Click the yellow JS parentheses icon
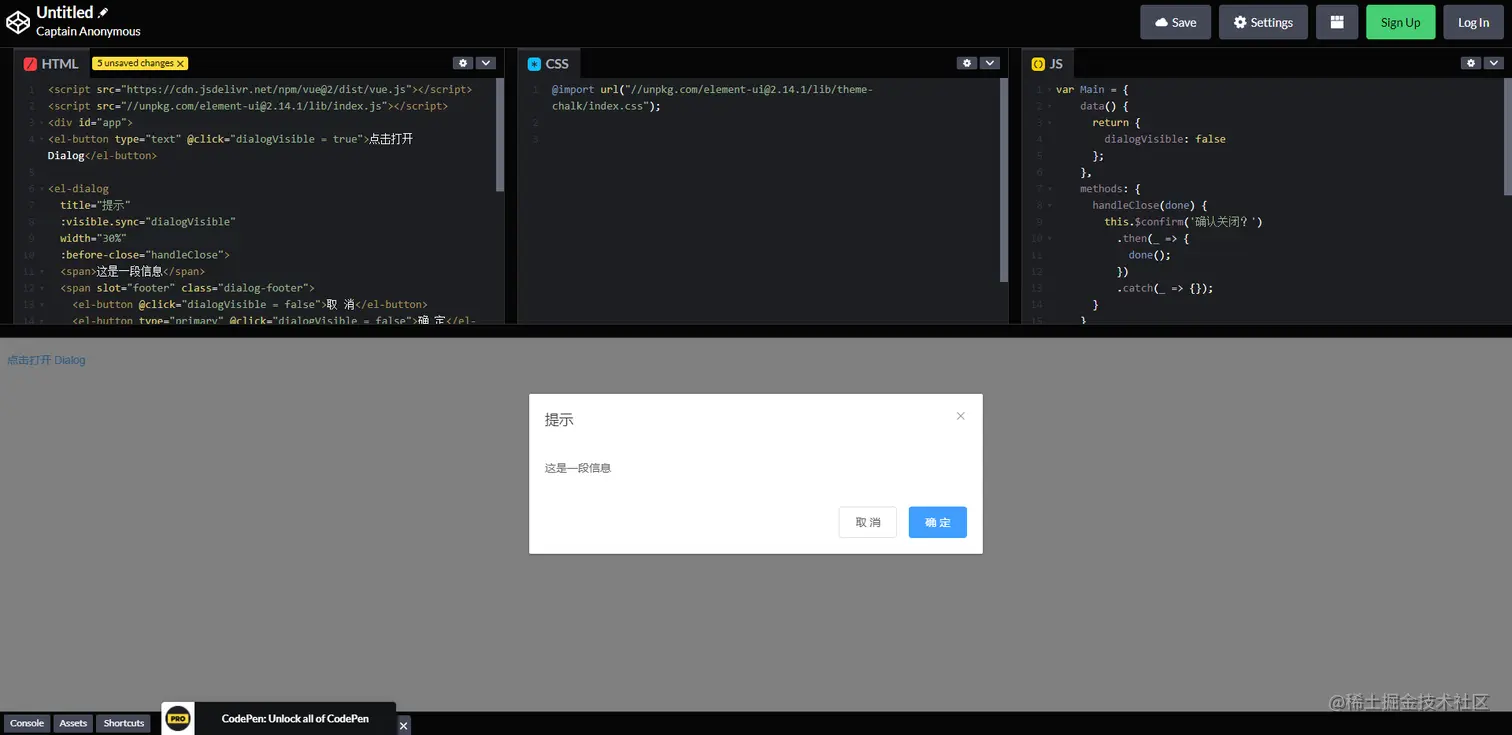Screen dimensions: 1512x735 (1038, 64)
